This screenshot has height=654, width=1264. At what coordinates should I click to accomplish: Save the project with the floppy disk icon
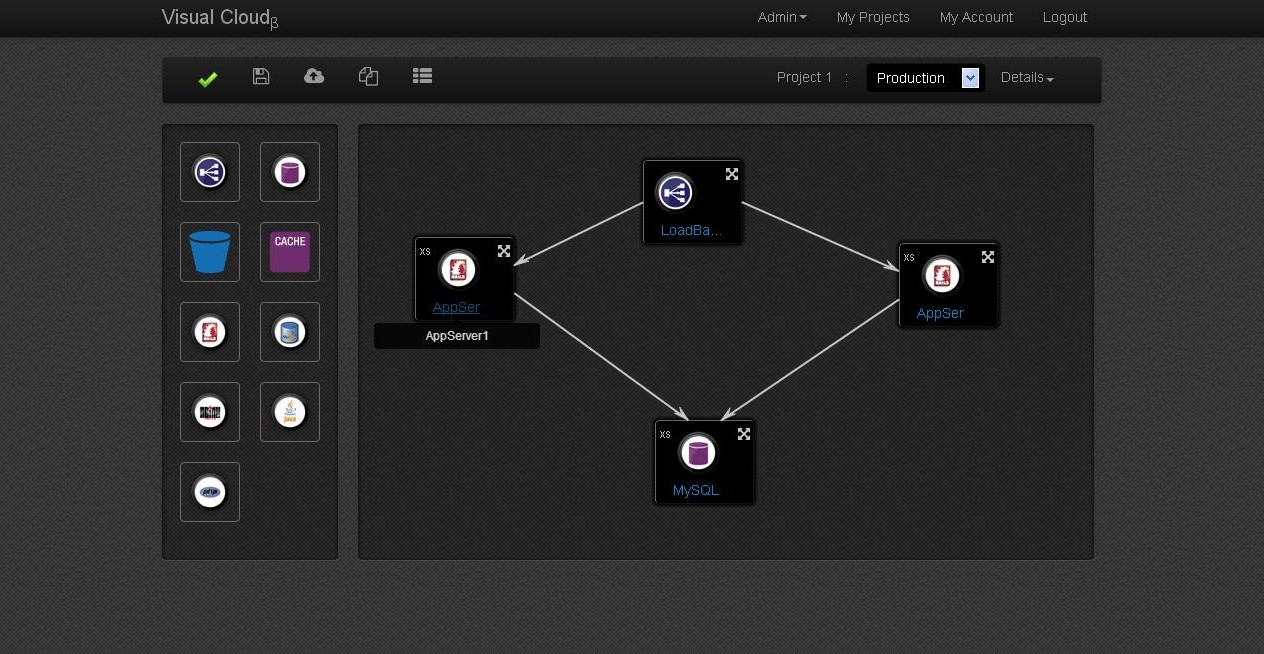coord(261,77)
